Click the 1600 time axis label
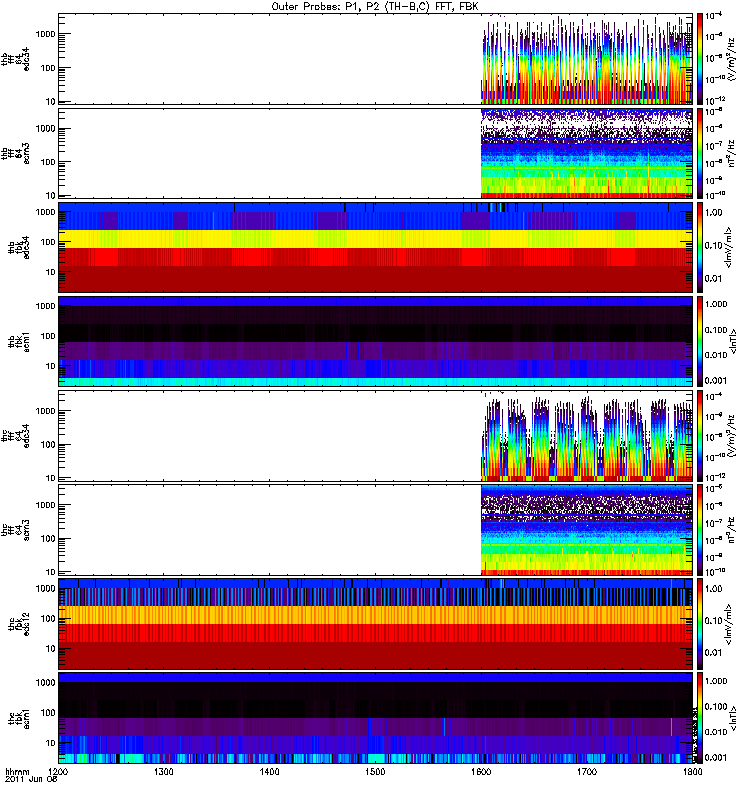The image size is (750, 800). pos(481,771)
